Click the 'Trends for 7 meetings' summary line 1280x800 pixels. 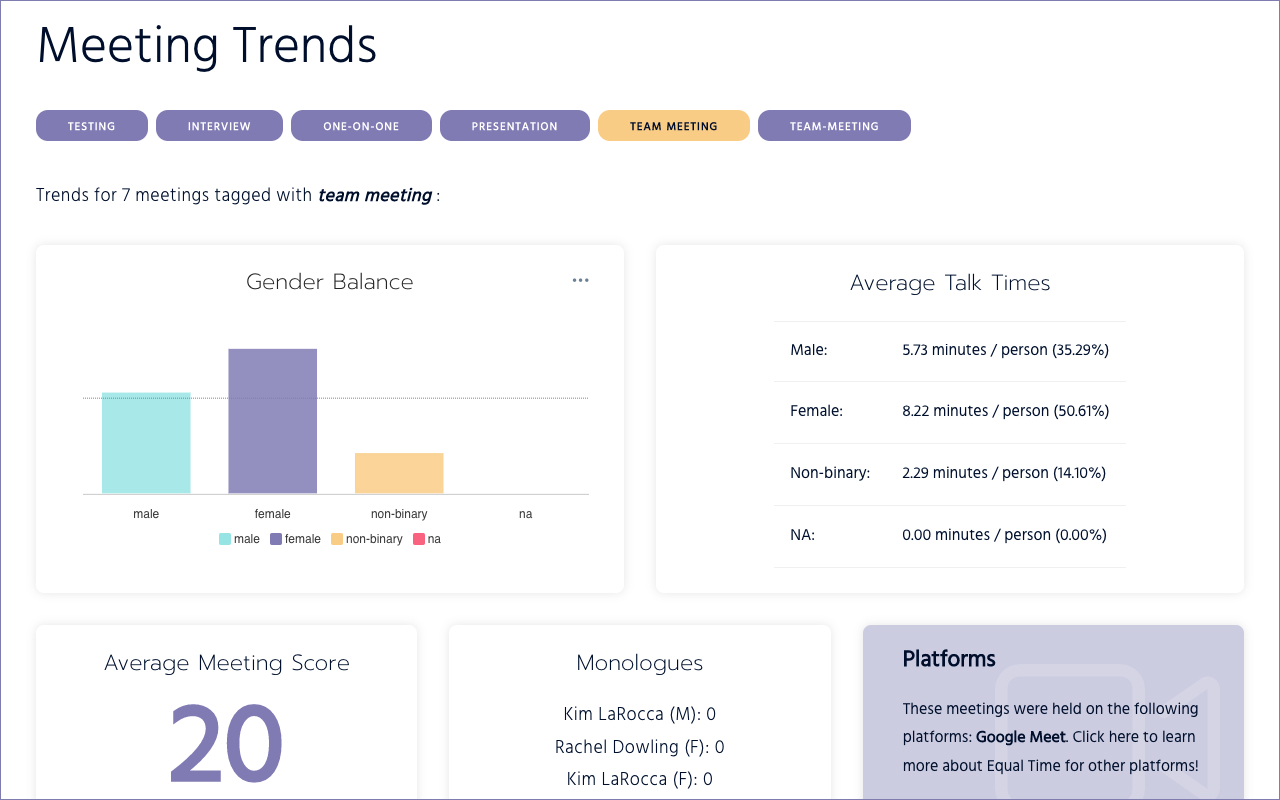[238, 195]
